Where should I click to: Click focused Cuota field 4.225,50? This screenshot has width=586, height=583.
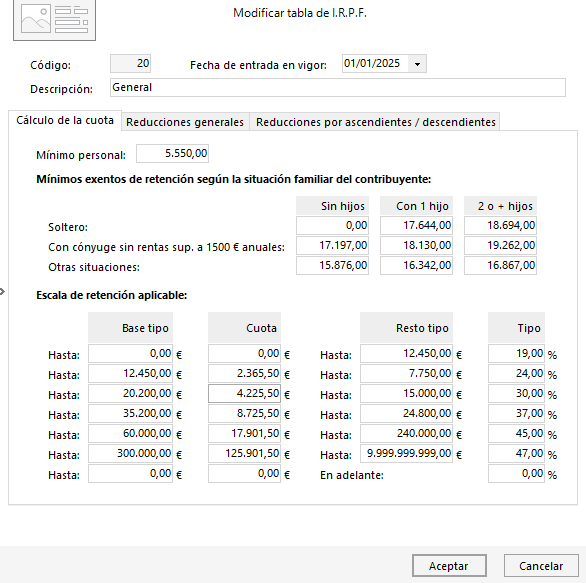244,394
